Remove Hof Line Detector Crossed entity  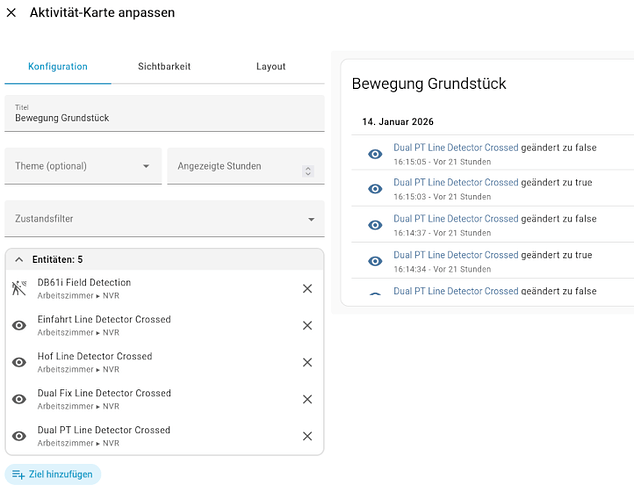point(307,362)
